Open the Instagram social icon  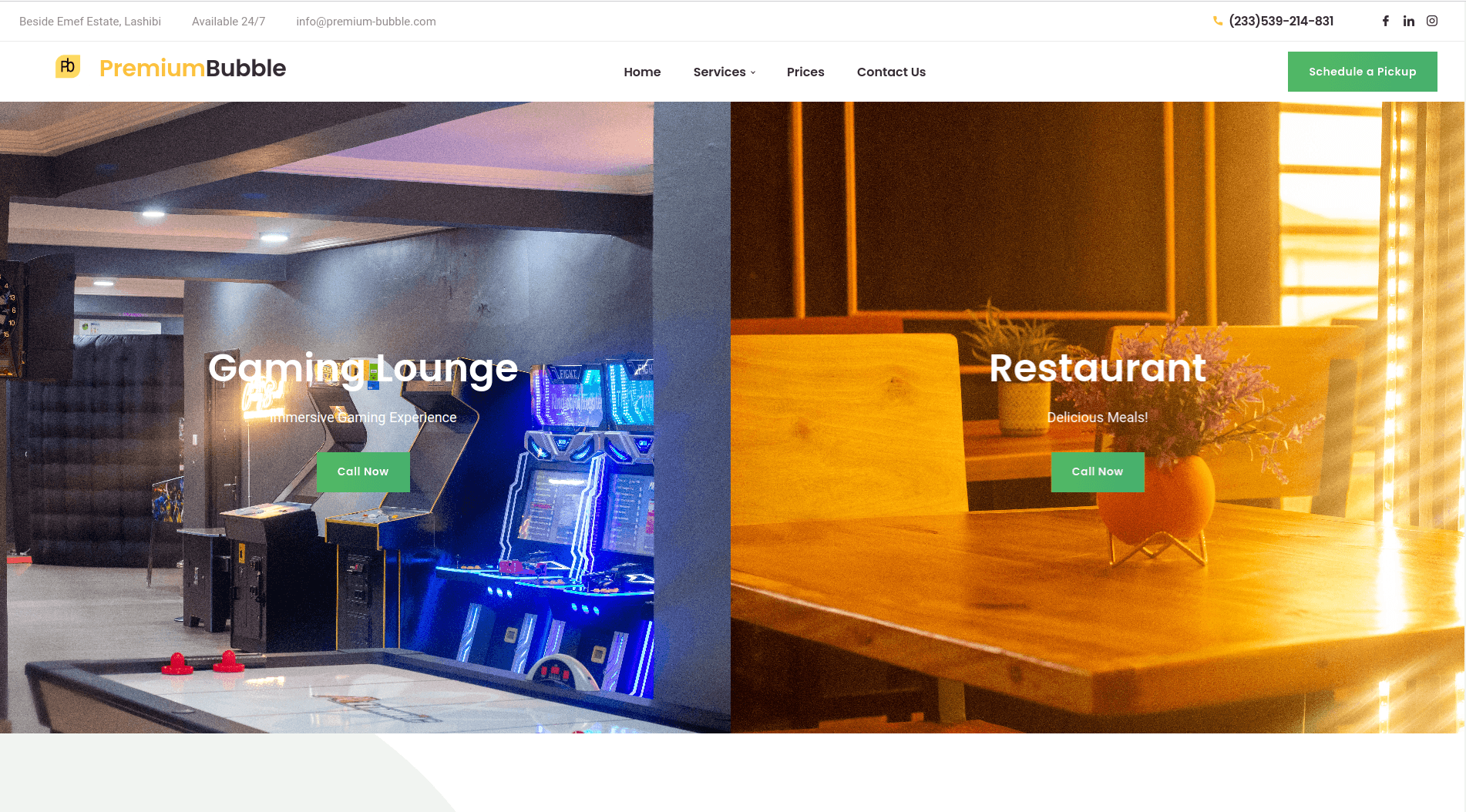[x=1431, y=21]
